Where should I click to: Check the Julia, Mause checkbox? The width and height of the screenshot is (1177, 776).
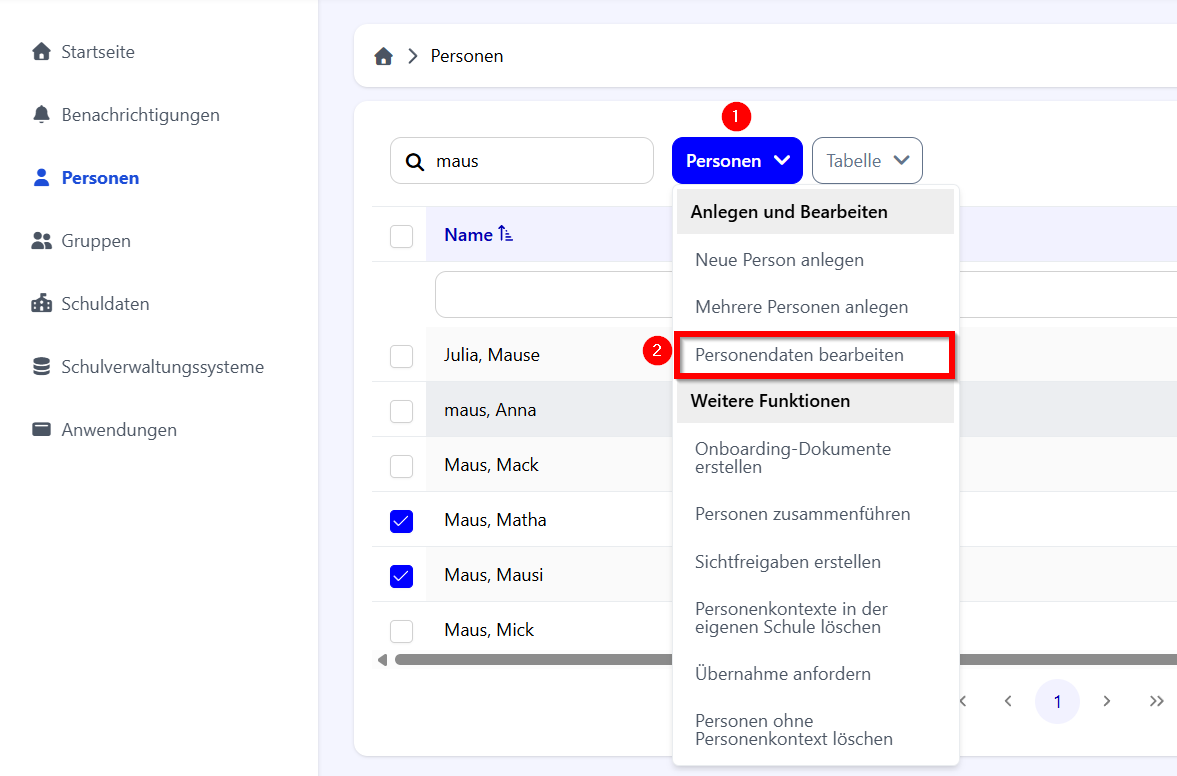(401, 356)
